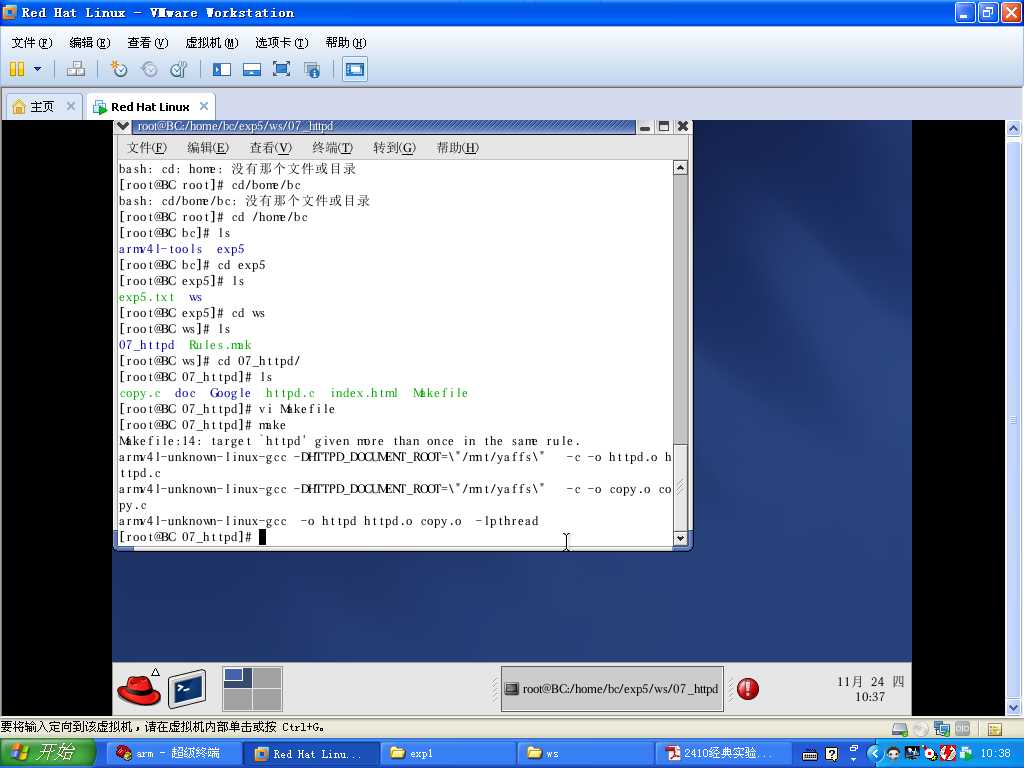Click the keyboard language bar icon

point(810,754)
